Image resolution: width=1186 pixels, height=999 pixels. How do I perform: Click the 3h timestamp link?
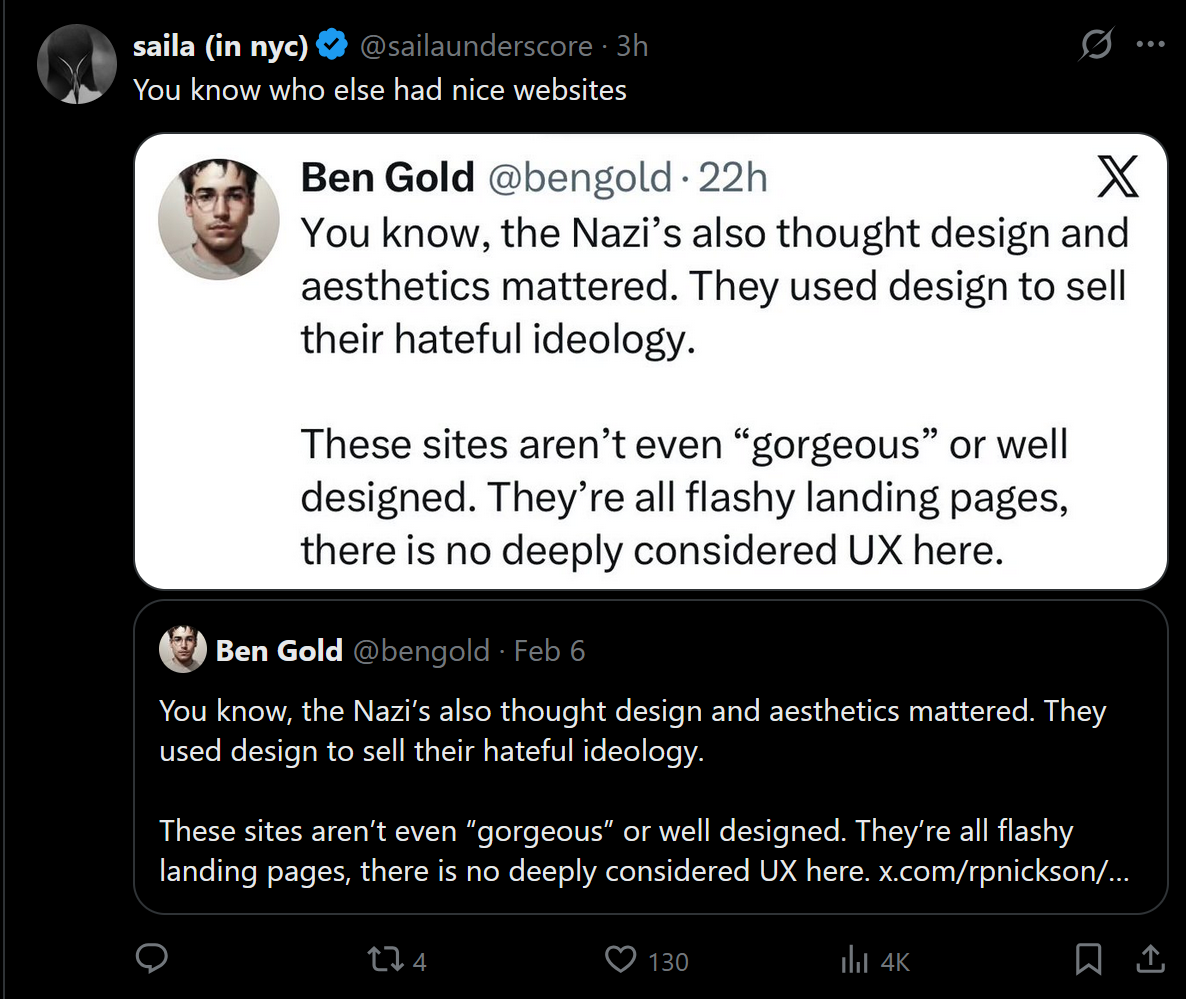(x=632, y=46)
